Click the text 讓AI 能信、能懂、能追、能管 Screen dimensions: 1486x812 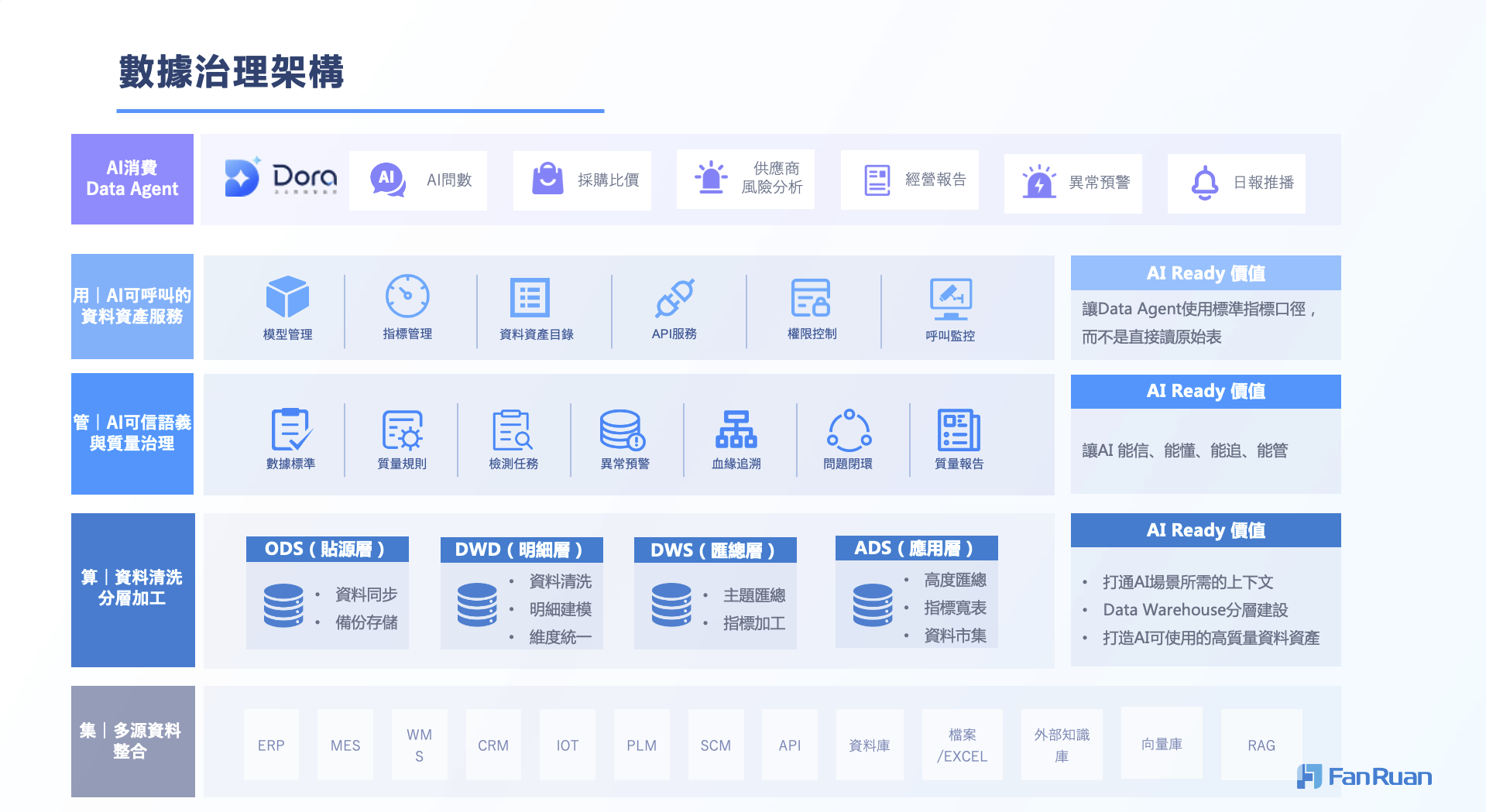pyautogui.click(x=1185, y=451)
